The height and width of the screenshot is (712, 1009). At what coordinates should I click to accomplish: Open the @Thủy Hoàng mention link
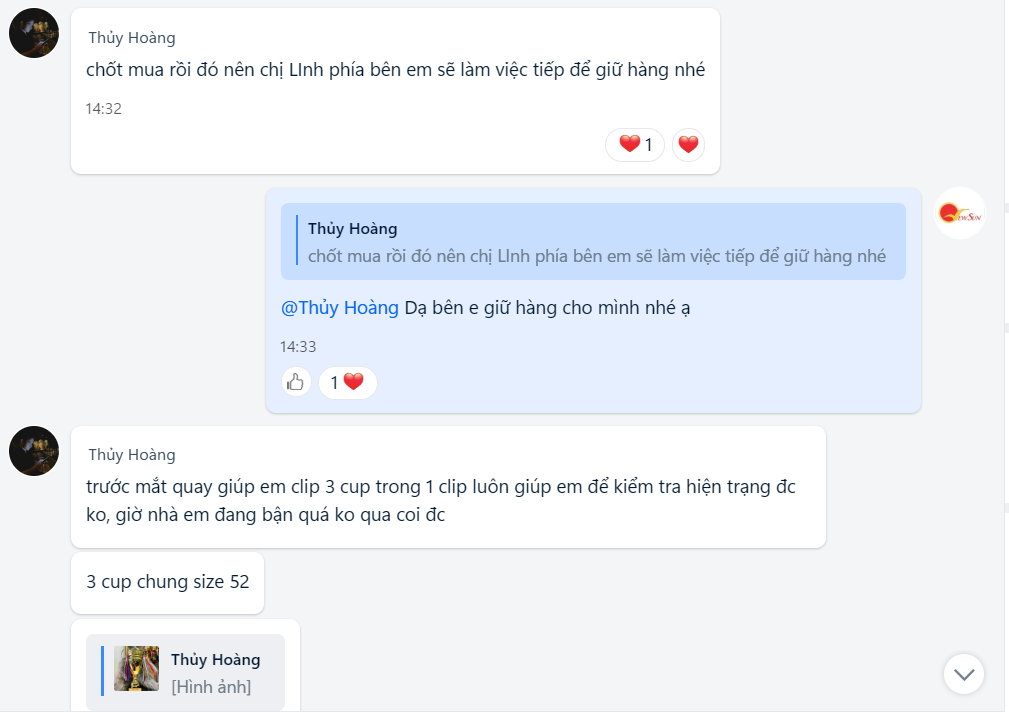(340, 308)
